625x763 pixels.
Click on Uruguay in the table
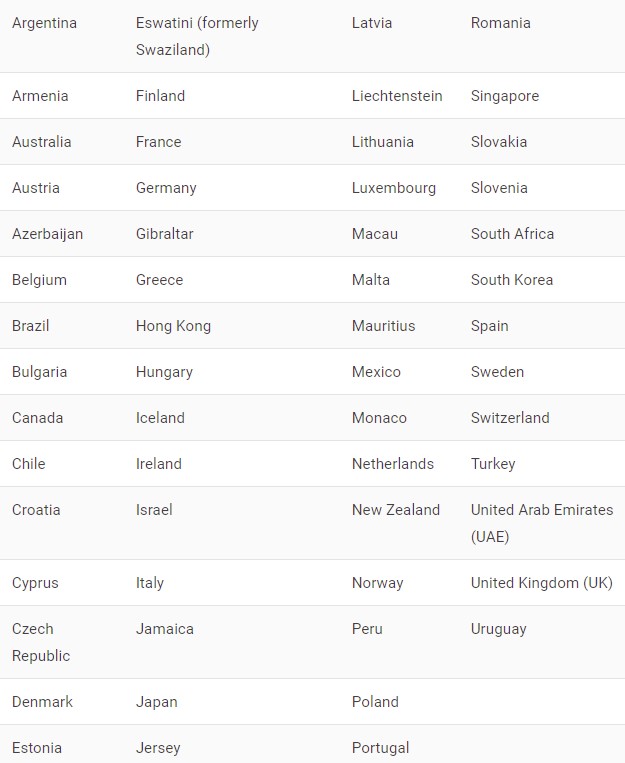pos(498,629)
